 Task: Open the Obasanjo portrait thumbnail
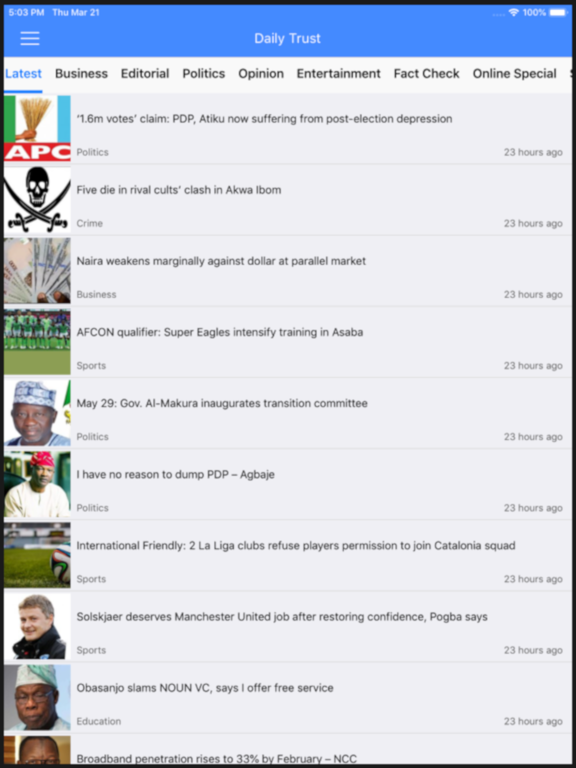37,697
